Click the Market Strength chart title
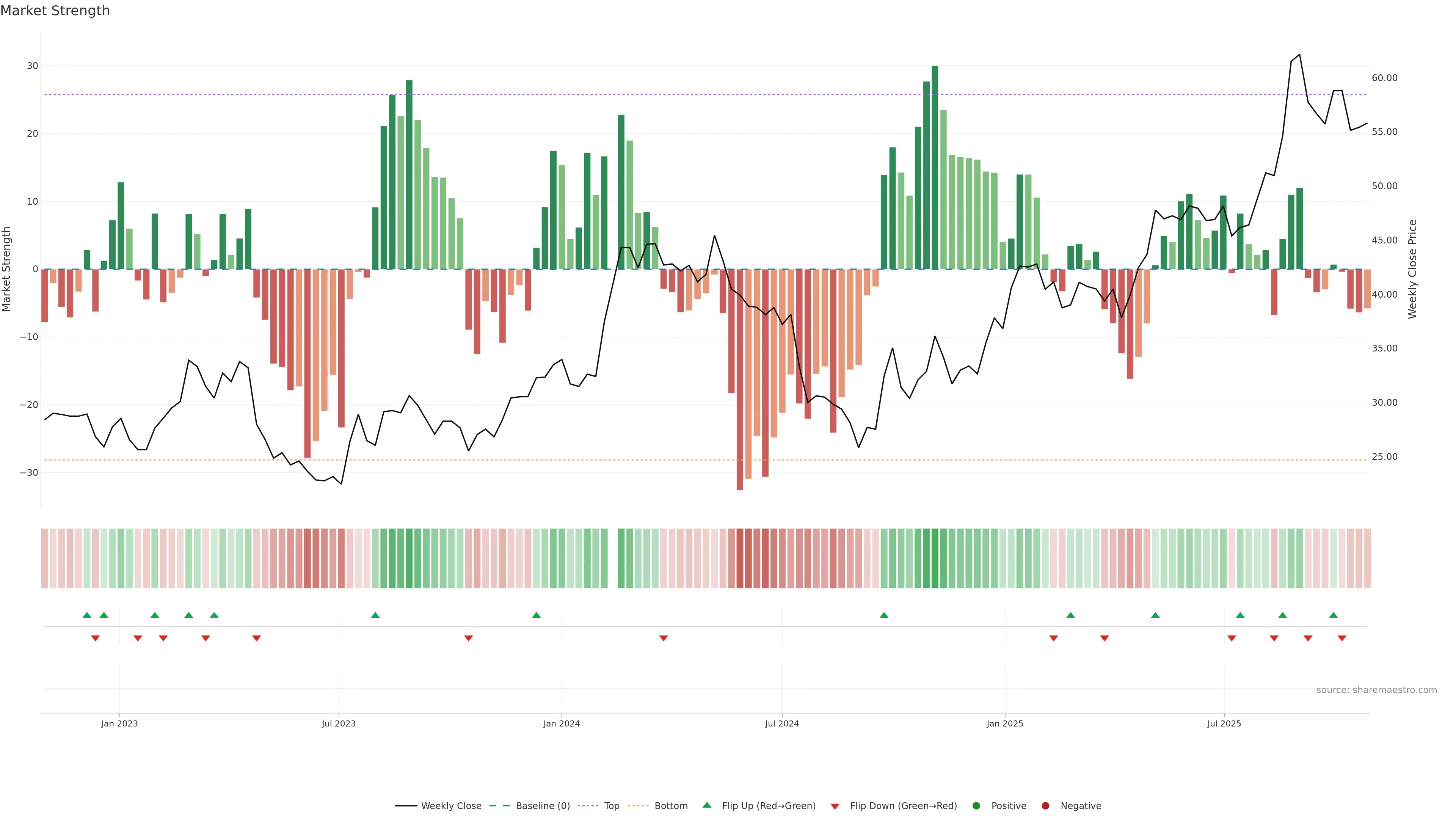This screenshot has width=1456, height=819. (55, 11)
